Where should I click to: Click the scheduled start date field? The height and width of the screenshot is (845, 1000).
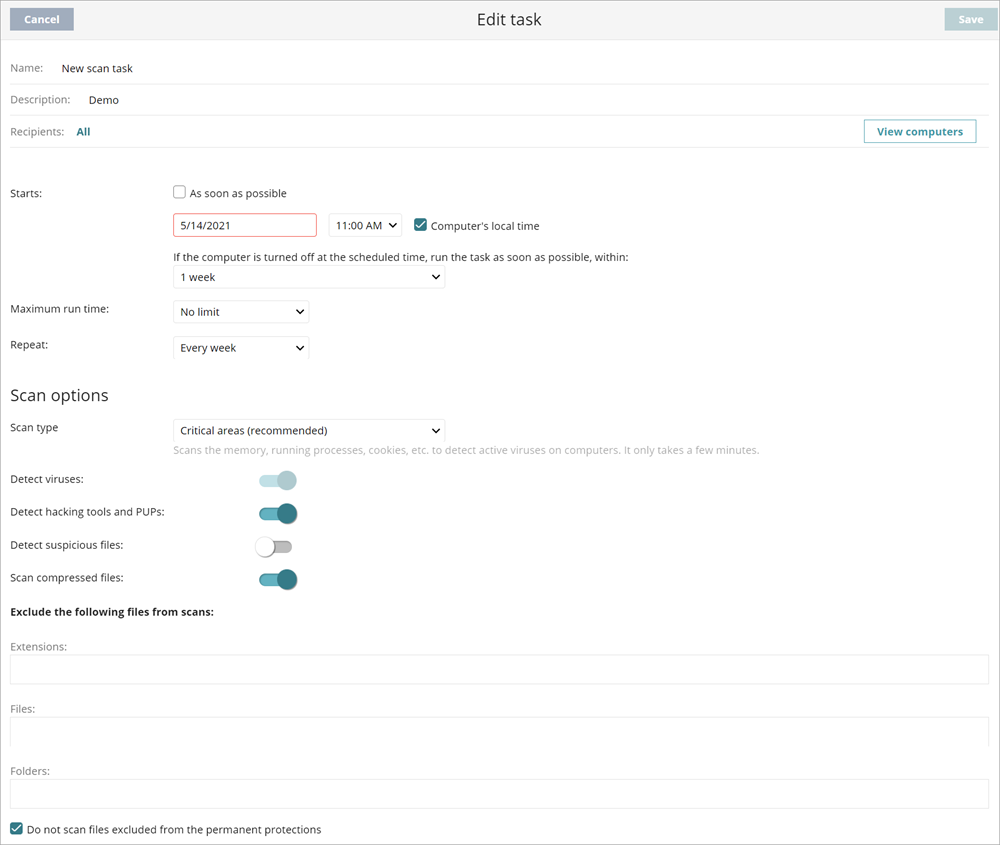pyautogui.click(x=244, y=224)
